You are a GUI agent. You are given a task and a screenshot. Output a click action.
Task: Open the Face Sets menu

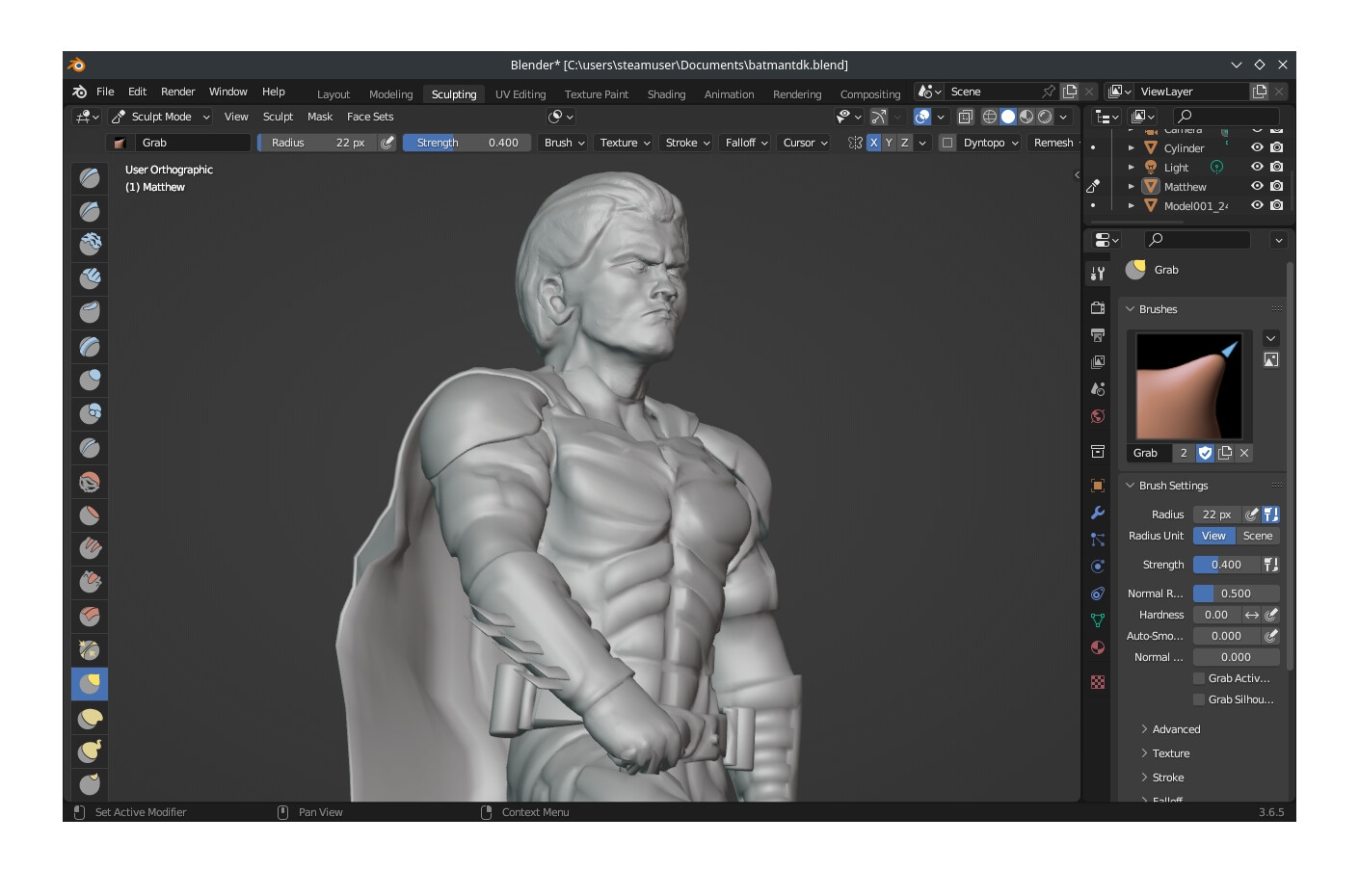pos(370,117)
